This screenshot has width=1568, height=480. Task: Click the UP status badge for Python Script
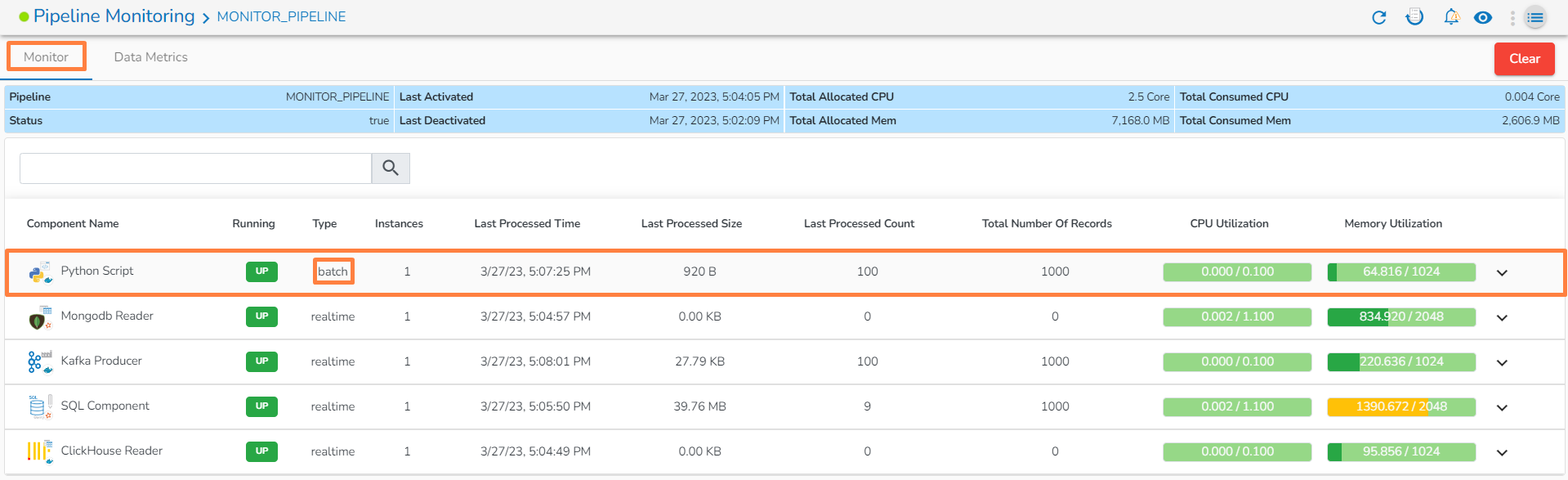coord(261,271)
